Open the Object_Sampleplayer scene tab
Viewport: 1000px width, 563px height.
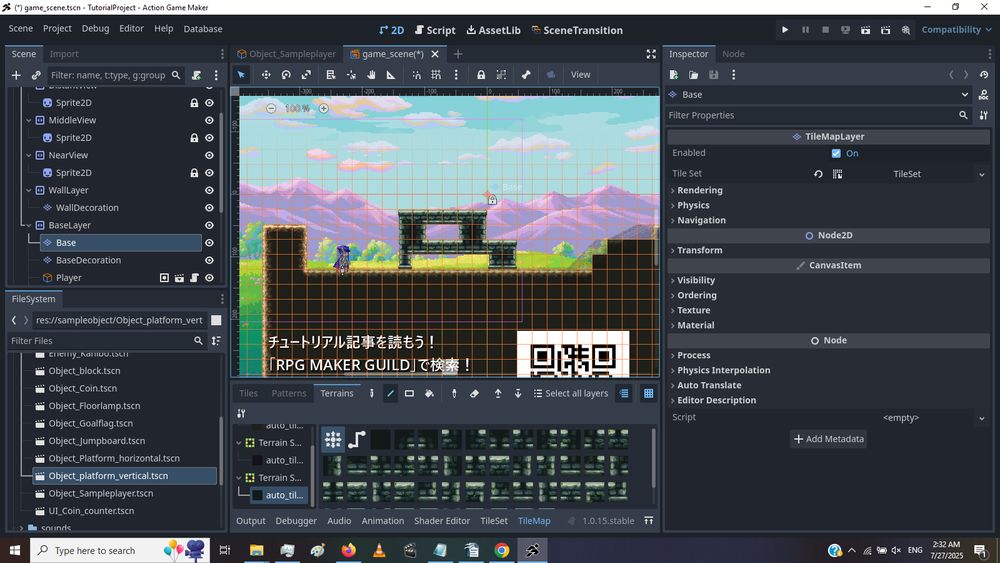pos(286,54)
